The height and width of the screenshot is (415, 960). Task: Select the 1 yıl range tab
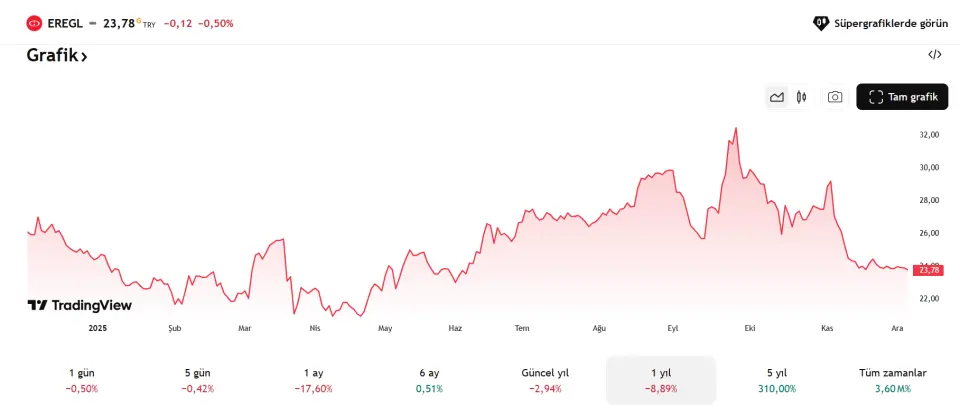[661, 380]
